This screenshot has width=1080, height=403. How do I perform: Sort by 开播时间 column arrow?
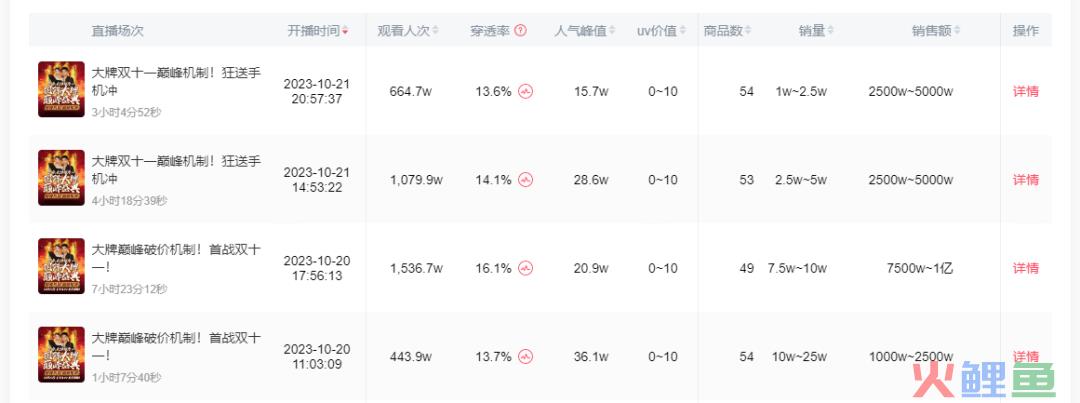tap(345, 31)
